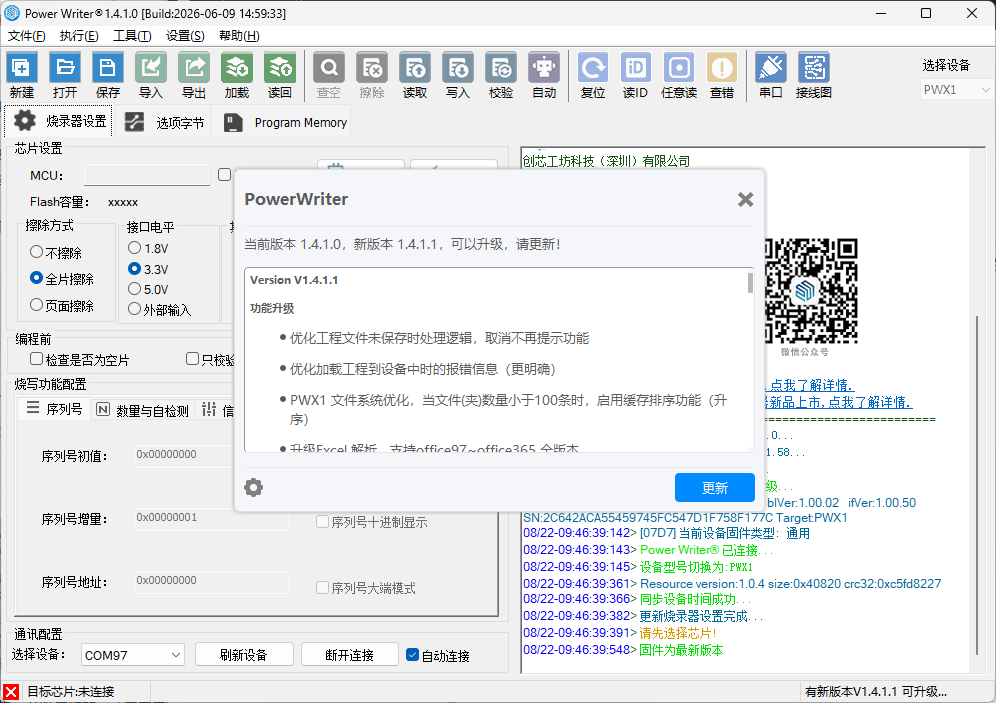
Task: Switch to the 选项字节 tab
Action: 165,122
